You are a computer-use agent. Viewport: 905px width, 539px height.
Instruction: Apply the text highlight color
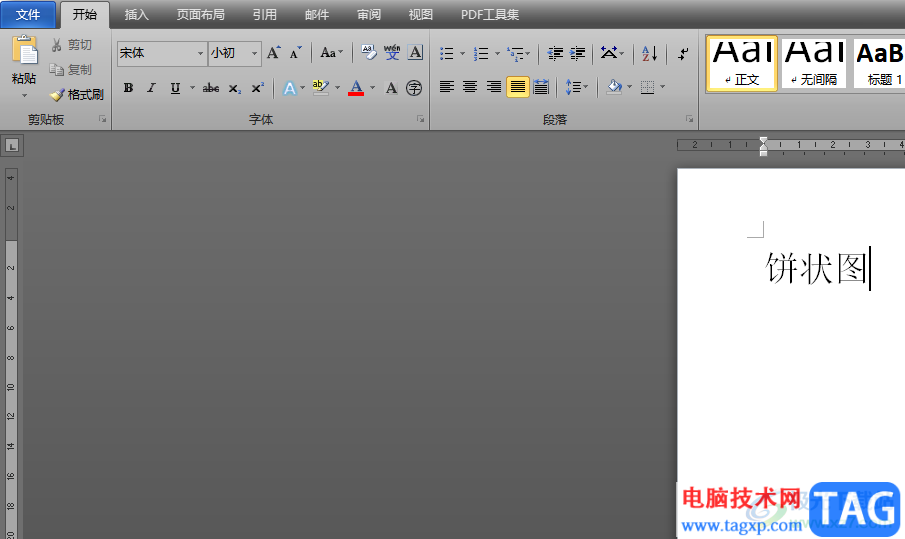pos(320,88)
